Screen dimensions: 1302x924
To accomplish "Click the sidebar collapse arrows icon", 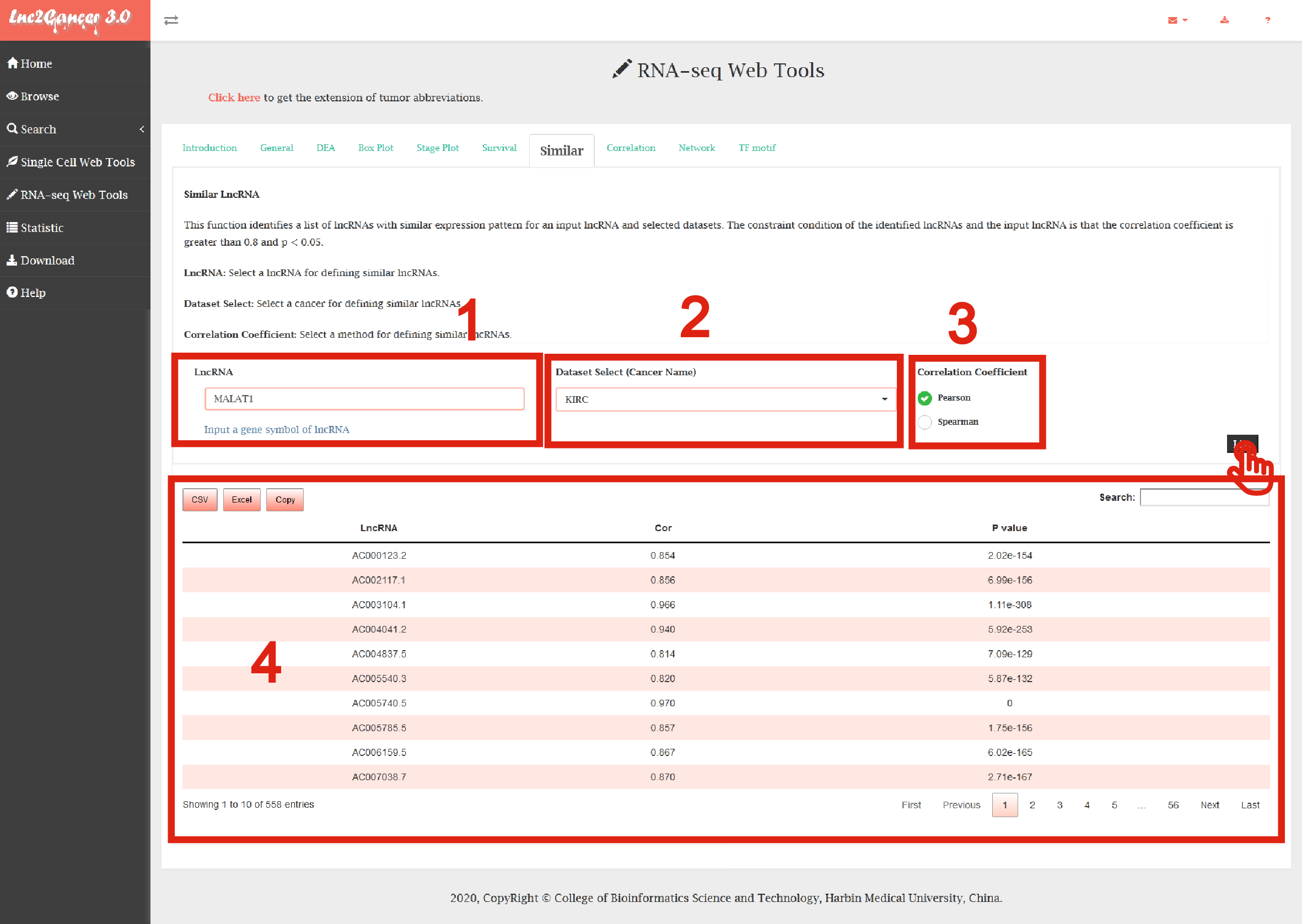I will point(171,20).
